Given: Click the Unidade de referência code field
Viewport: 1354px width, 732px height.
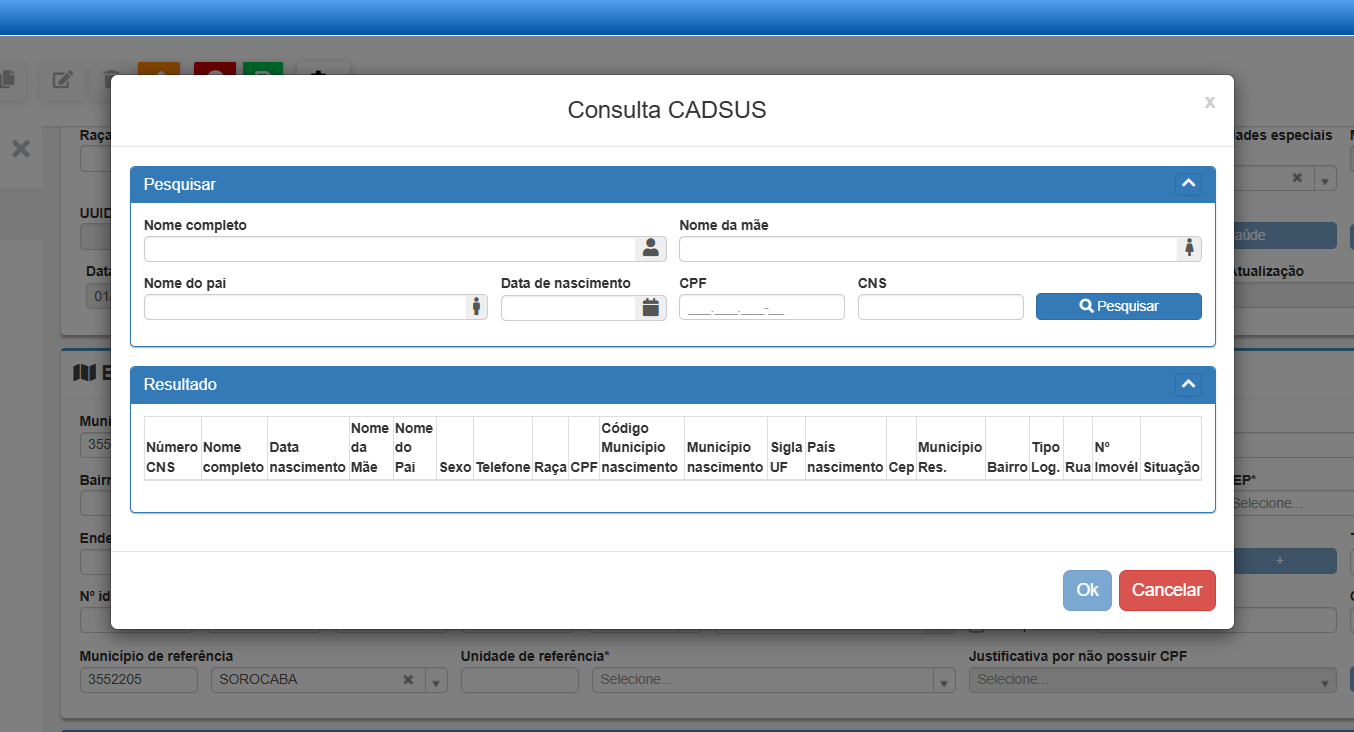Looking at the screenshot, I should [x=520, y=680].
